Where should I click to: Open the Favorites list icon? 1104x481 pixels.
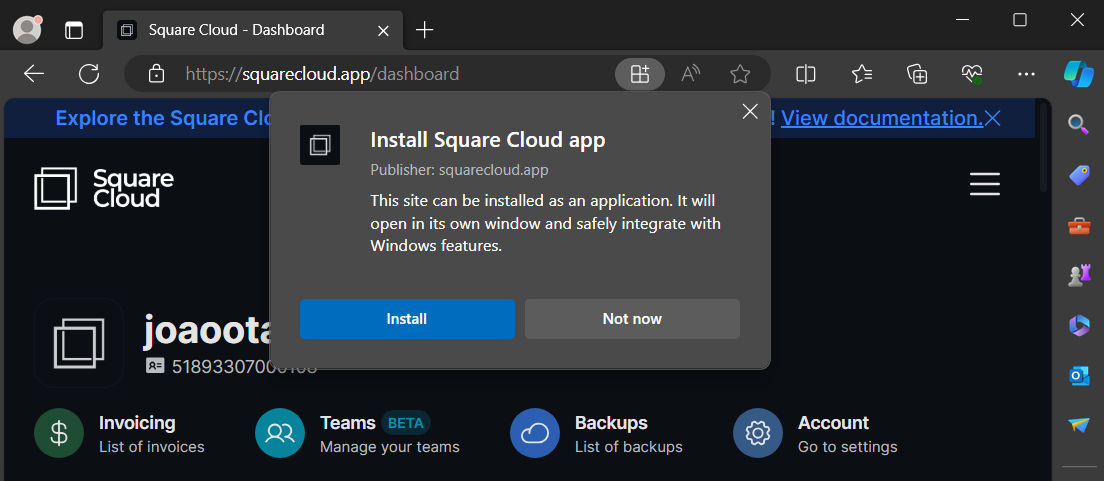[862, 74]
